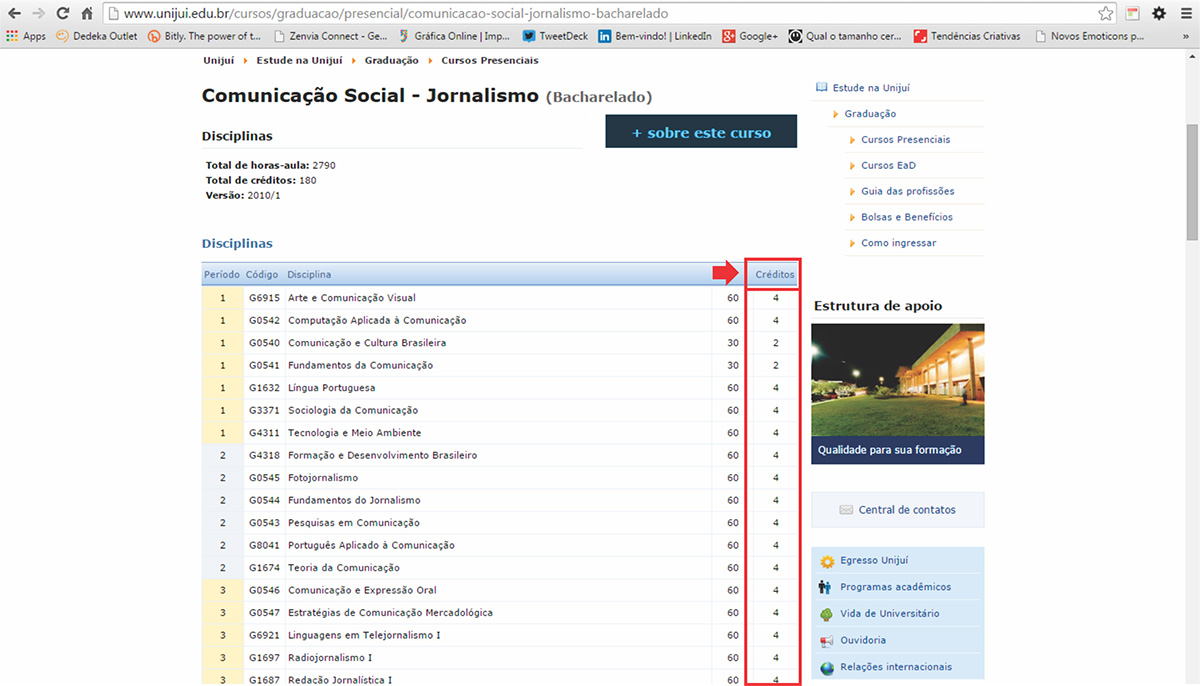Click the Cursos Presenciais breadcrumb link
Screen dimensions: 1200x686
(489, 60)
